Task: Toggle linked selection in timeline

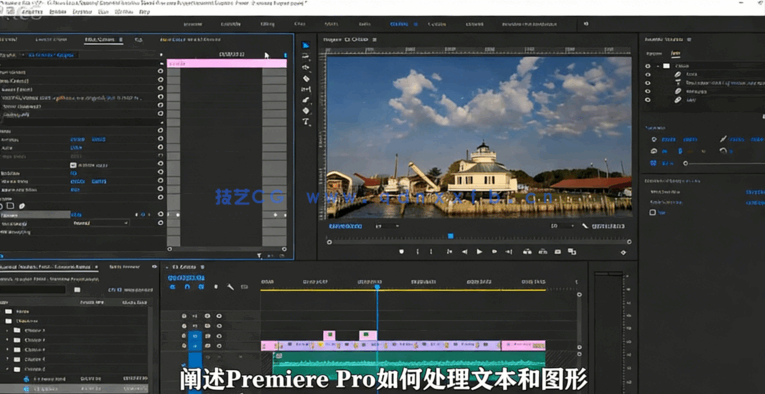Action: (x=201, y=287)
